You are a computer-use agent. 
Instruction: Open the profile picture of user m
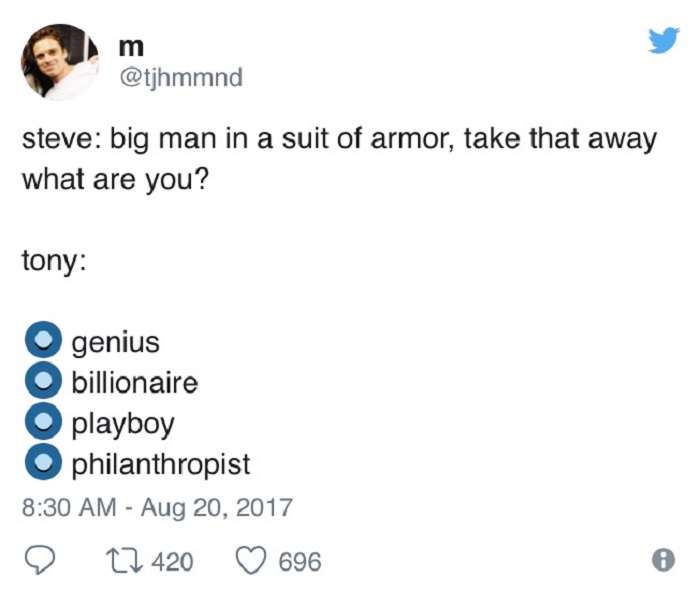pos(59,62)
